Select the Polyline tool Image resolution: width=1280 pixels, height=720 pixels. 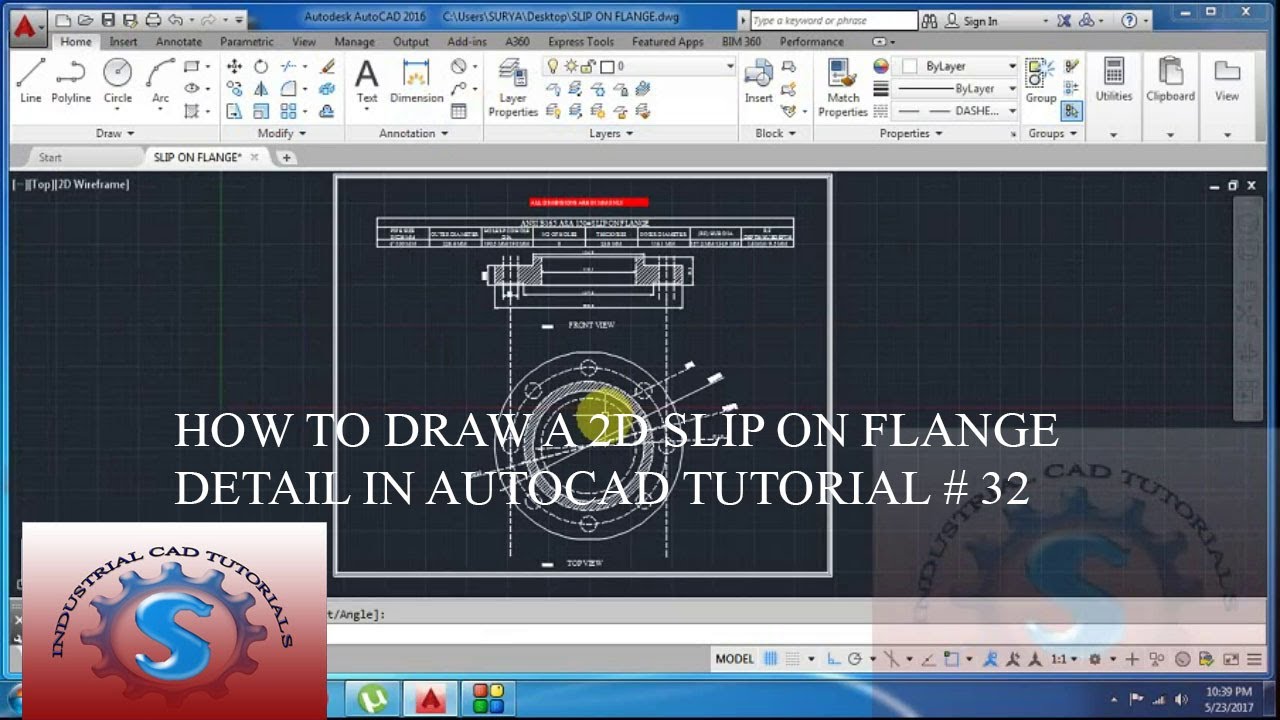click(71, 80)
